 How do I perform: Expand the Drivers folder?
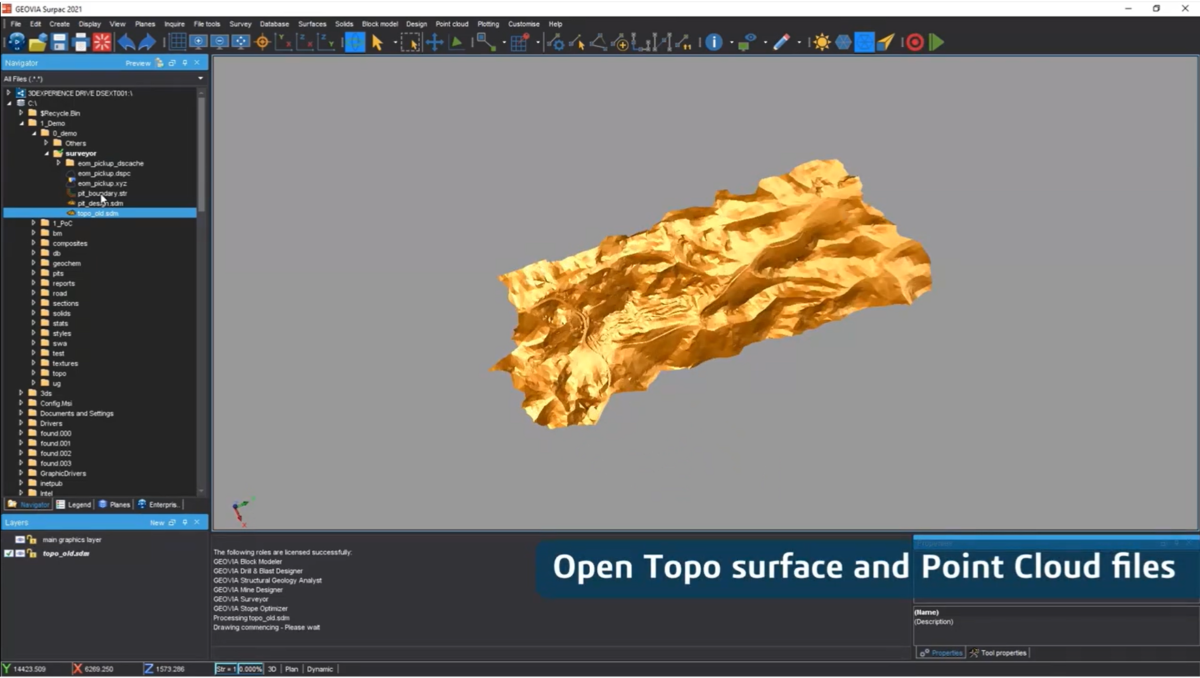pyautogui.click(x=21, y=423)
